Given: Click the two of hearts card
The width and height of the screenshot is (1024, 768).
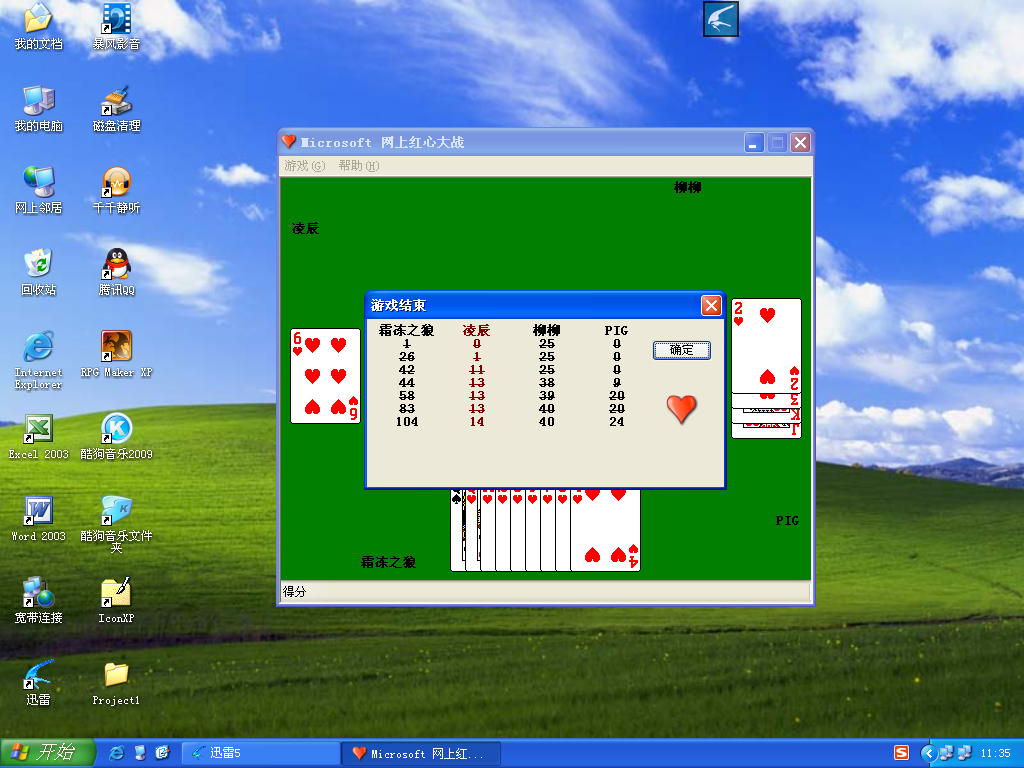Looking at the screenshot, I should (766, 345).
